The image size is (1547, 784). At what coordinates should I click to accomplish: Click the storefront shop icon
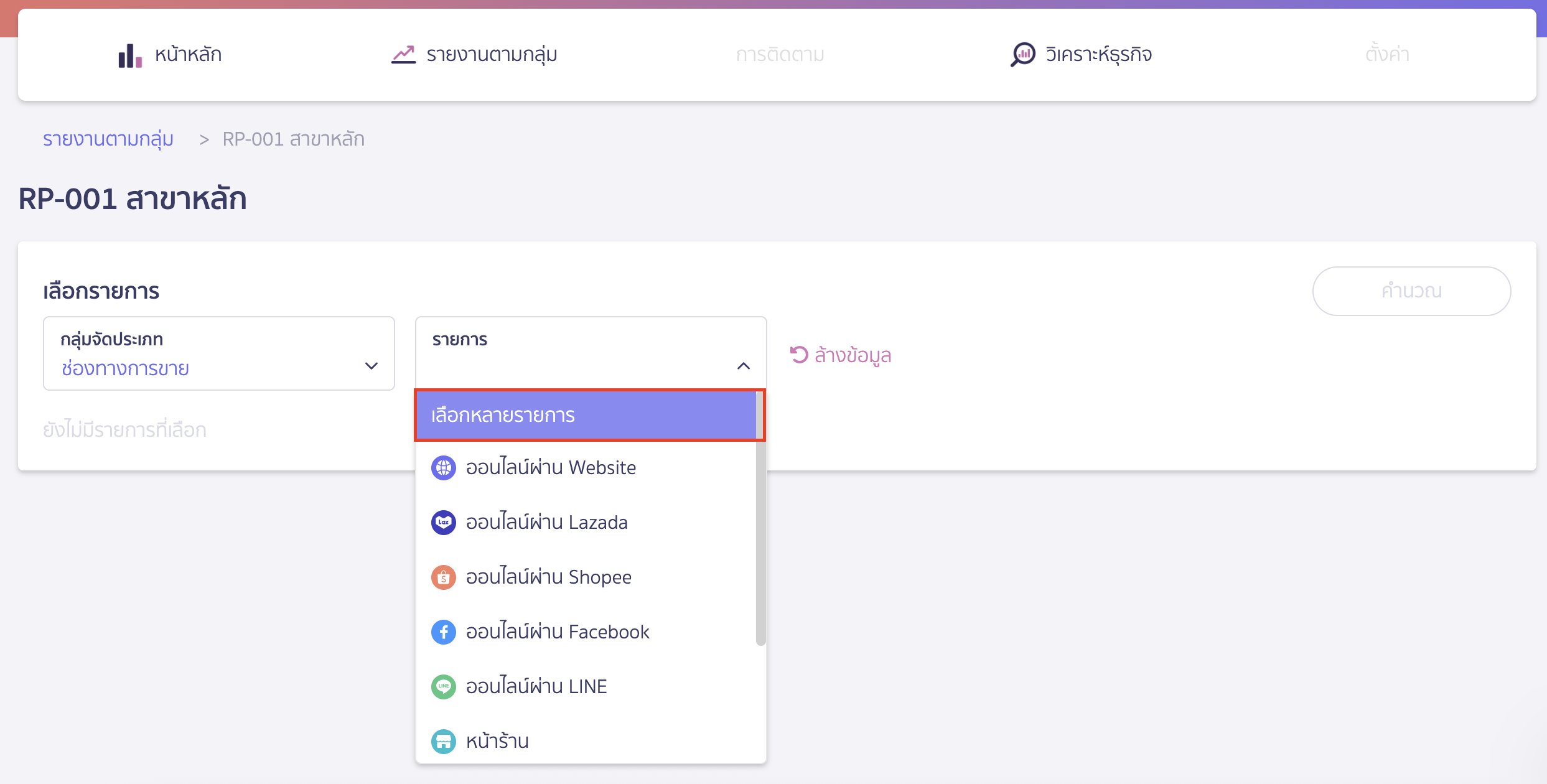click(443, 741)
